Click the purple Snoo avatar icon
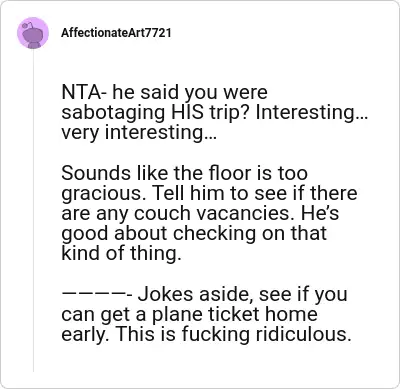 coord(33,33)
